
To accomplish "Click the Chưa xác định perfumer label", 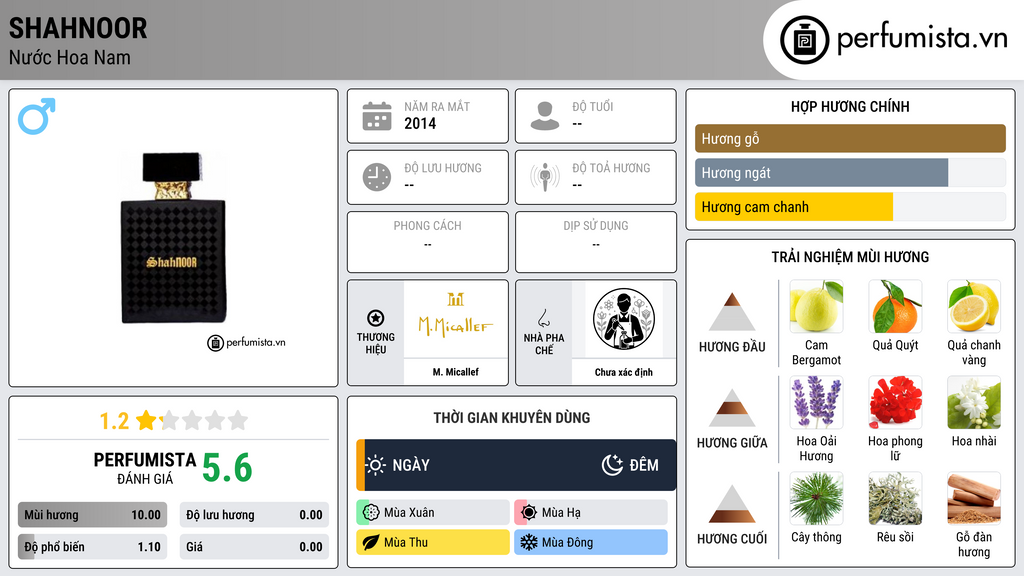I will 624,372.
